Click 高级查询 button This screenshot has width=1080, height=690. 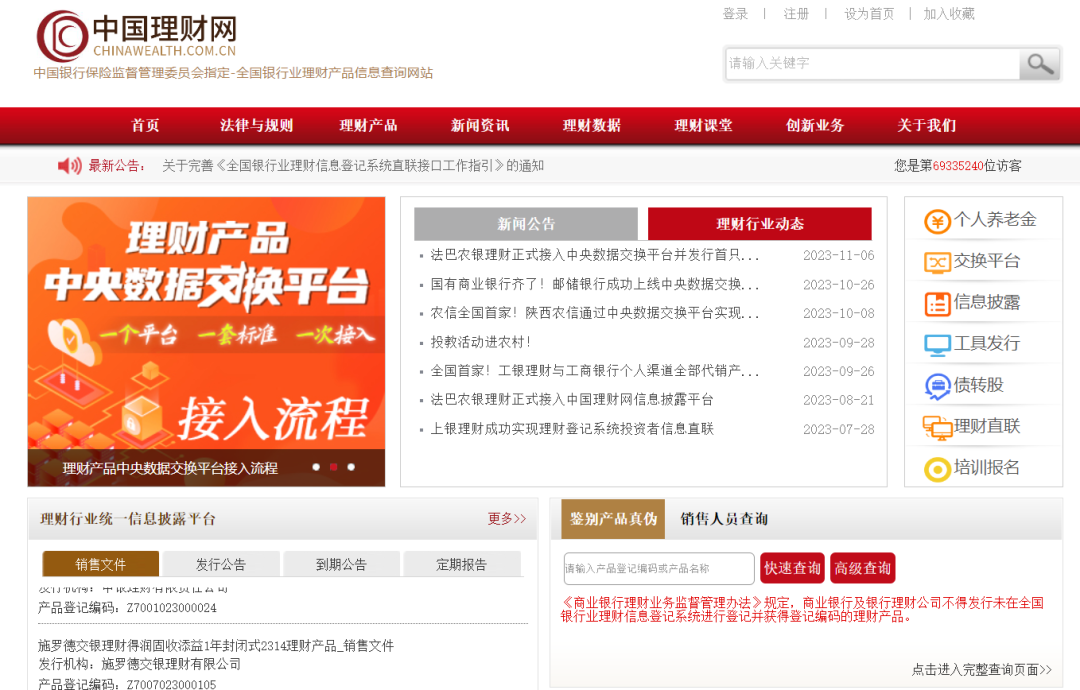point(862,568)
